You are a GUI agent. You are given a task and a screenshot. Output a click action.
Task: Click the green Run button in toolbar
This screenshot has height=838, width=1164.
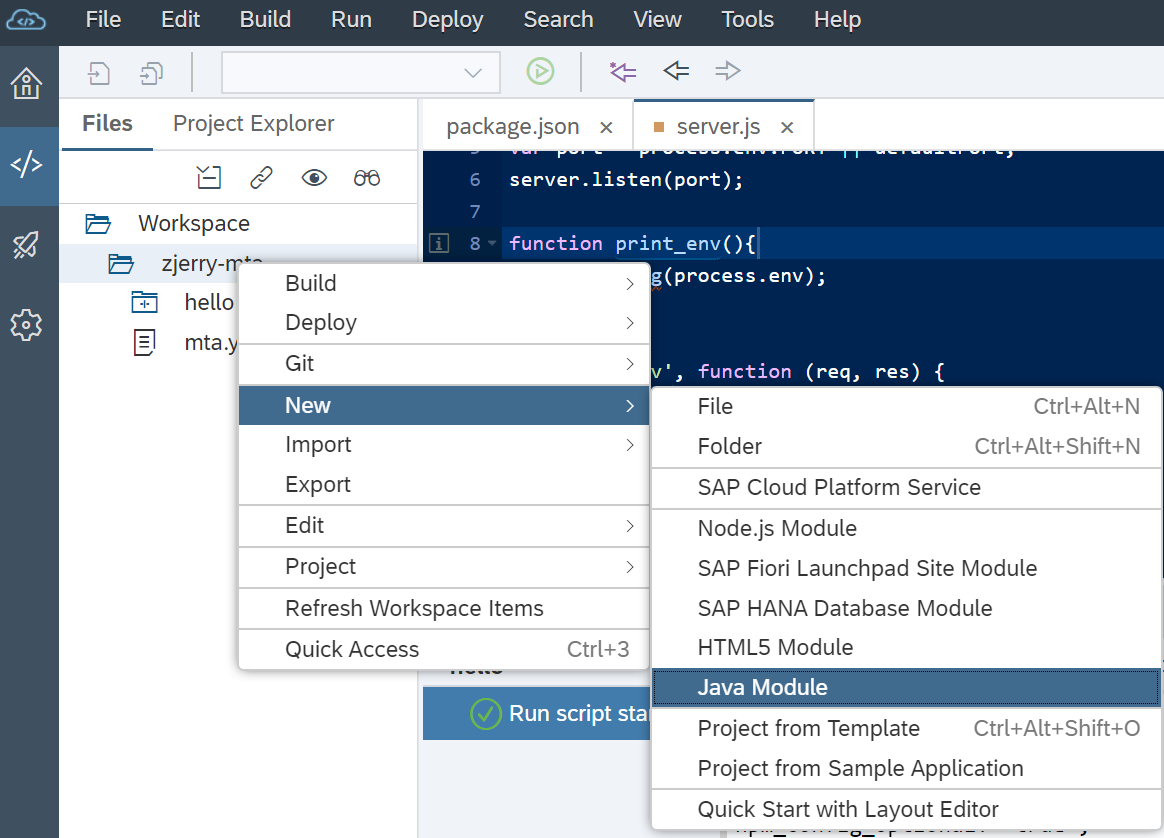tap(540, 71)
